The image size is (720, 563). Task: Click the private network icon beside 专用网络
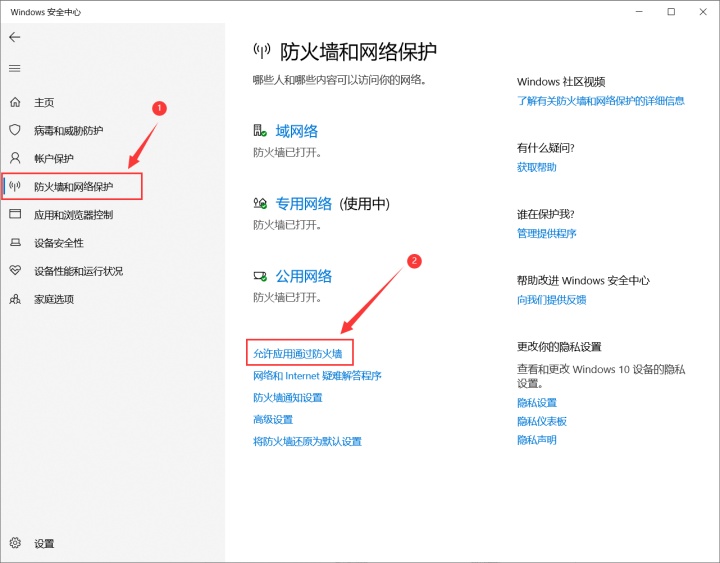(x=260, y=203)
